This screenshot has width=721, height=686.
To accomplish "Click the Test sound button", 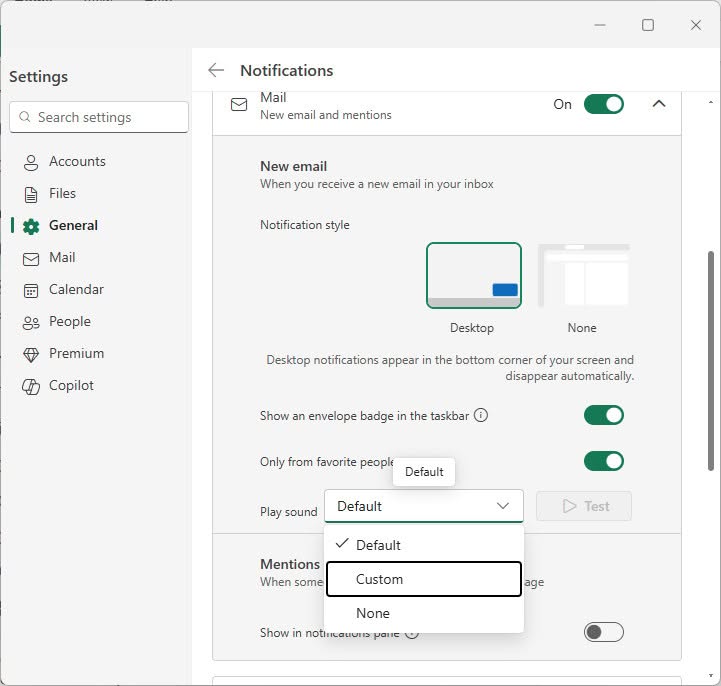I will point(584,506).
